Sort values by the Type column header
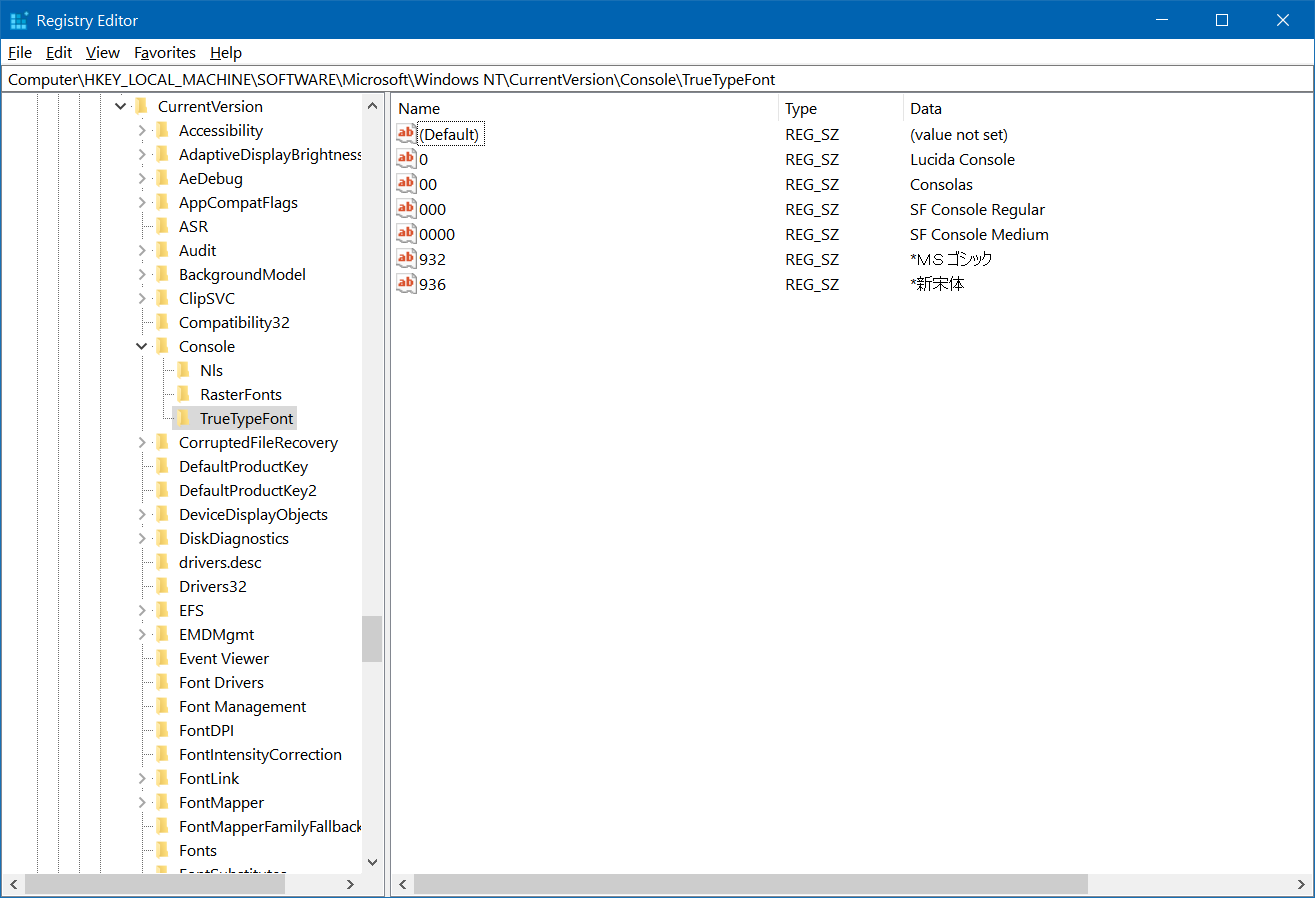 pos(840,108)
